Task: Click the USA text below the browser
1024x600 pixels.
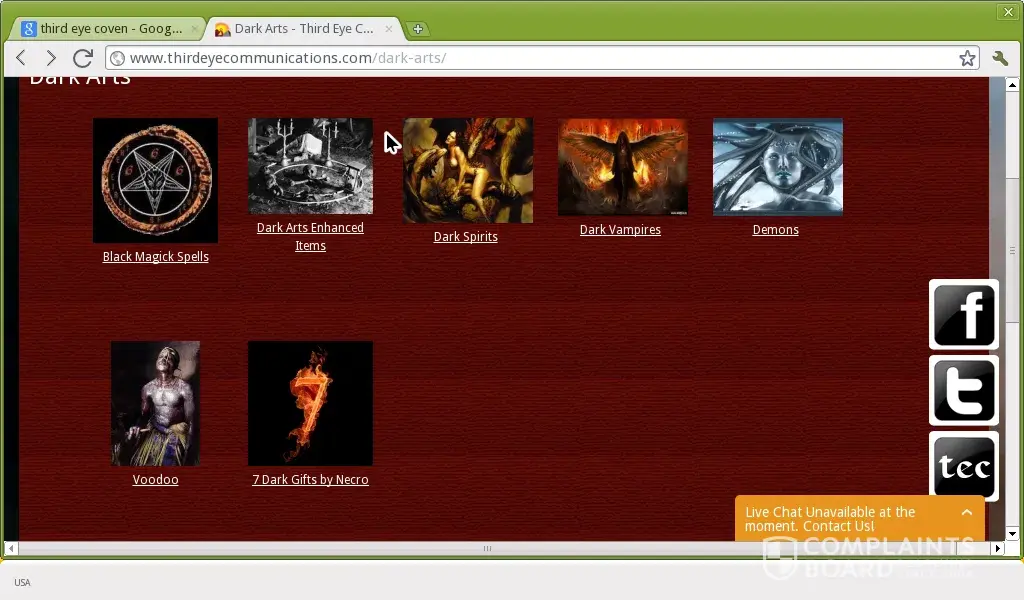Action: click(x=22, y=582)
